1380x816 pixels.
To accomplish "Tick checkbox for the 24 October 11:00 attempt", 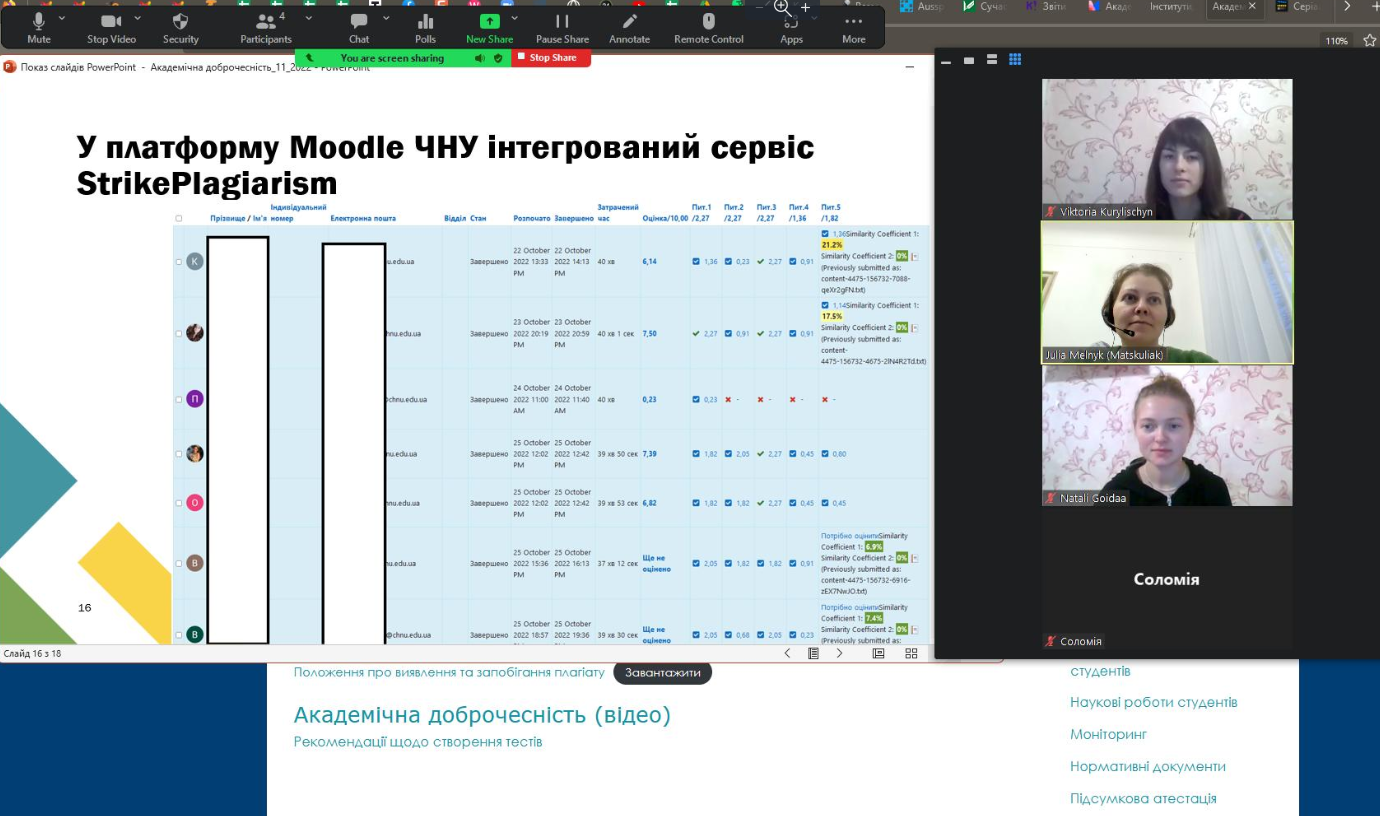I will [x=179, y=399].
